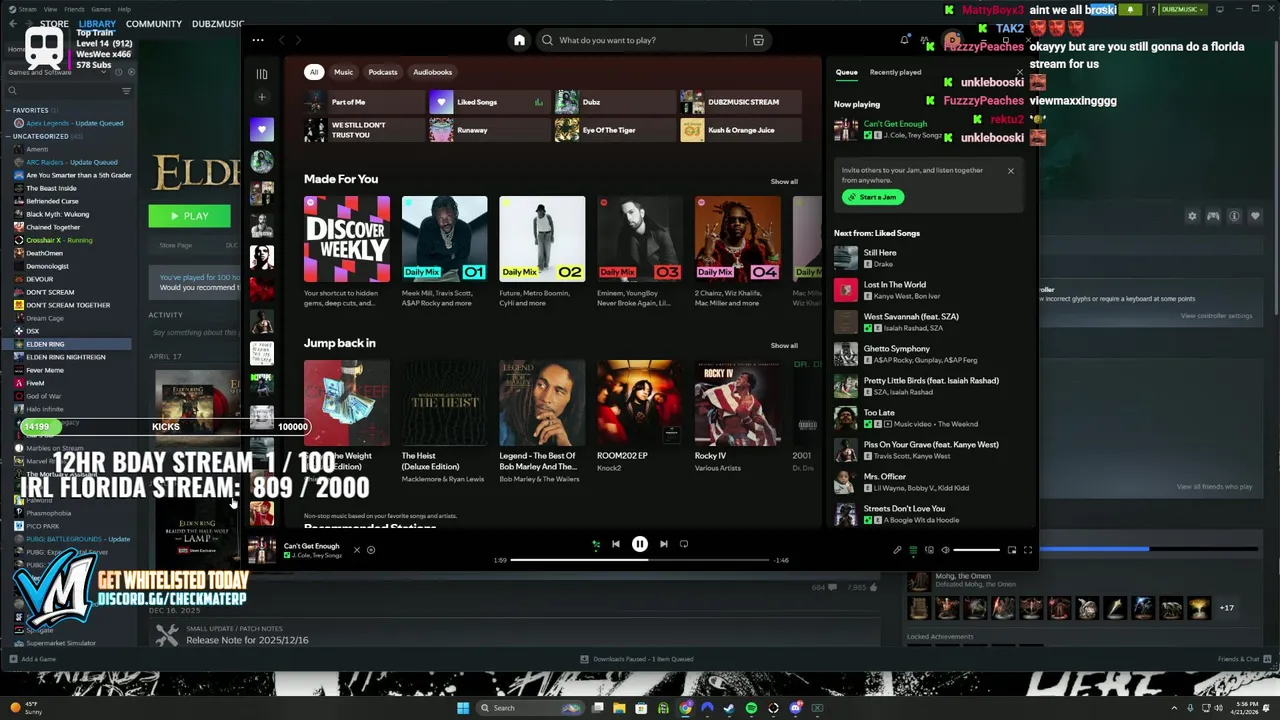The width and height of the screenshot is (1280, 720).
Task: Toggle repeat in Spotify player
Action: (684, 544)
